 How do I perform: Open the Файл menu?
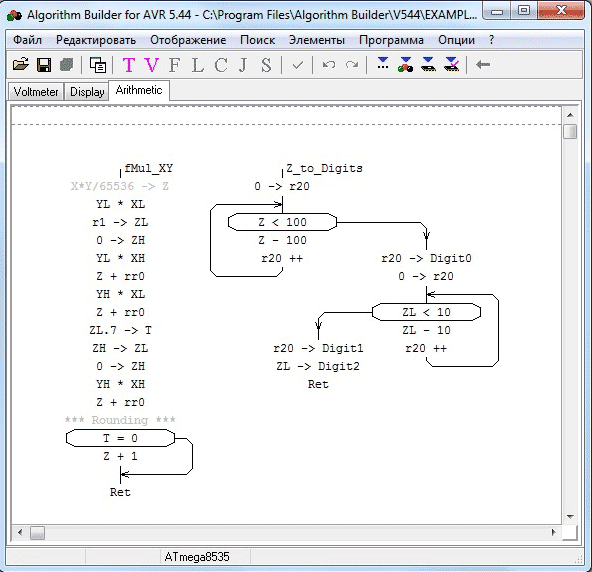[27, 40]
